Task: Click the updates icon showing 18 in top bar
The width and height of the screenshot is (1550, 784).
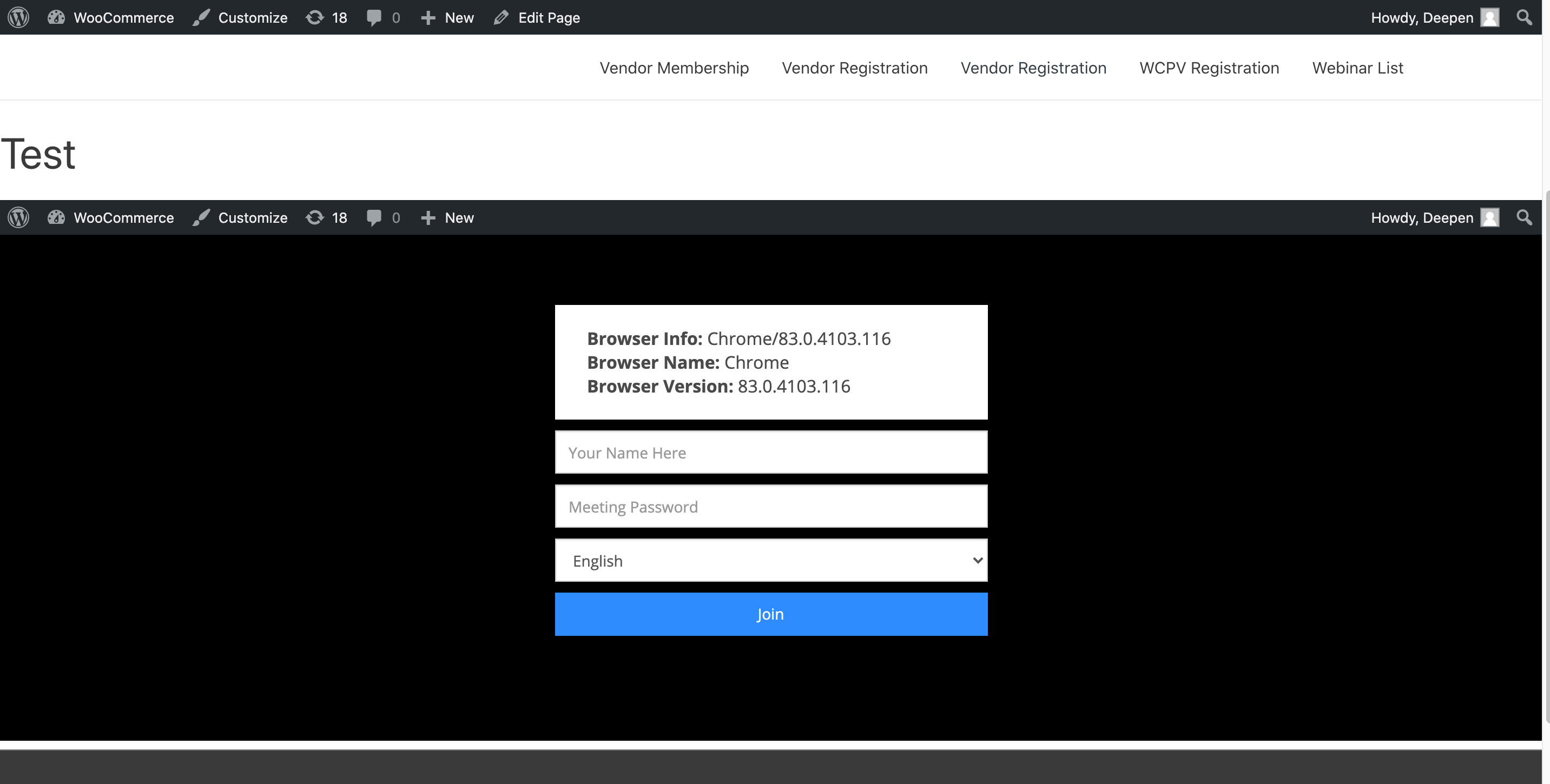Action: pos(326,17)
